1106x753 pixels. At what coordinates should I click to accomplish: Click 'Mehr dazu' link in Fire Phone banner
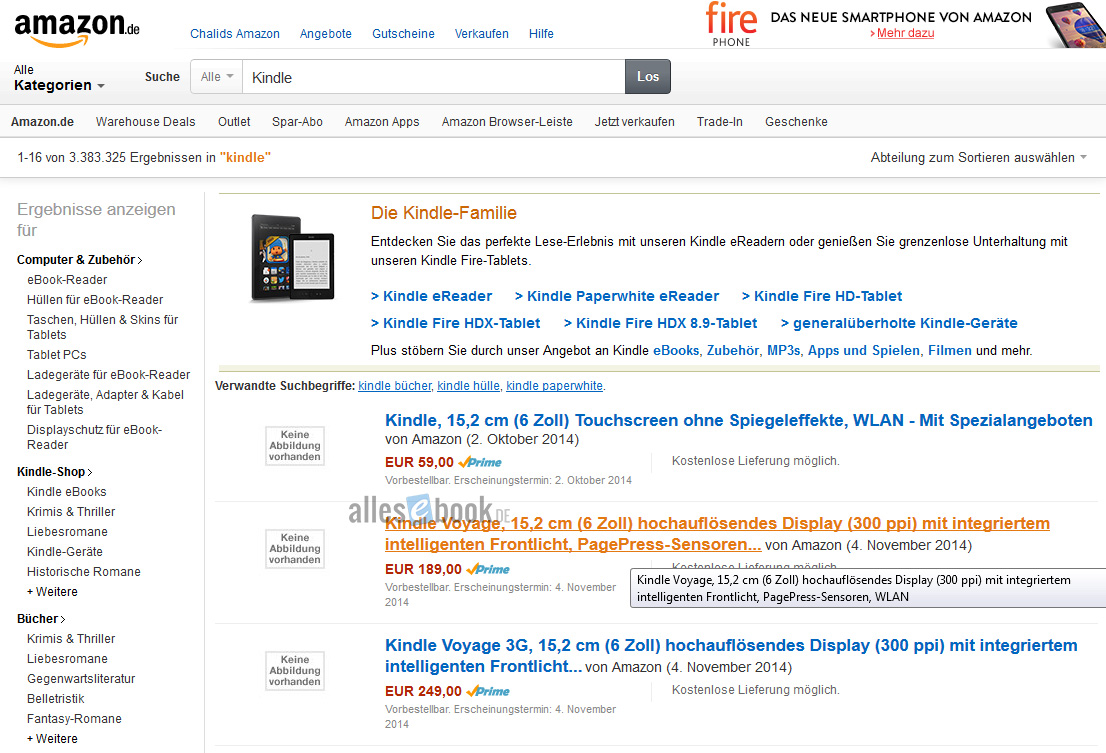[906, 33]
